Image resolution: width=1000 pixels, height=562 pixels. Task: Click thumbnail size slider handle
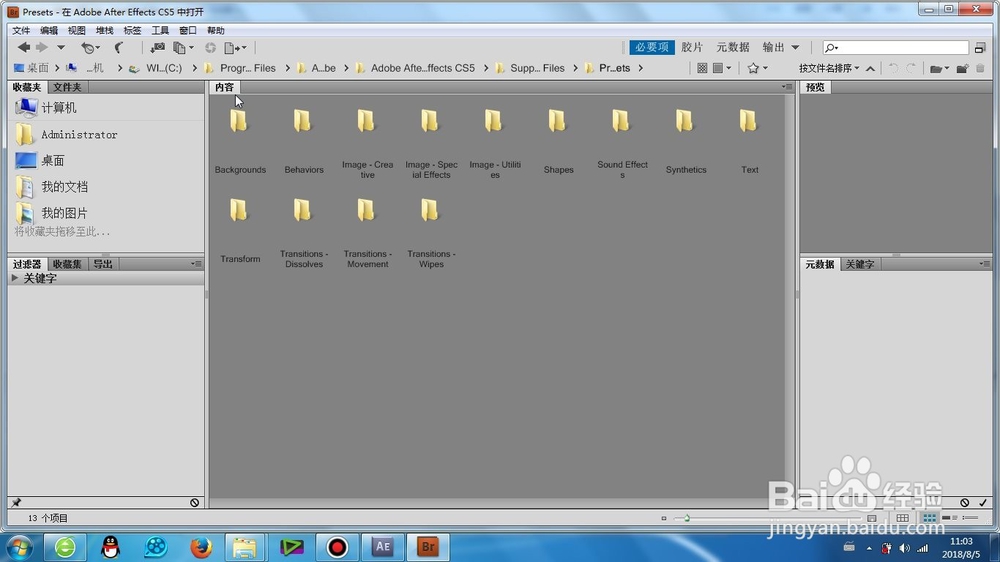tap(687, 518)
